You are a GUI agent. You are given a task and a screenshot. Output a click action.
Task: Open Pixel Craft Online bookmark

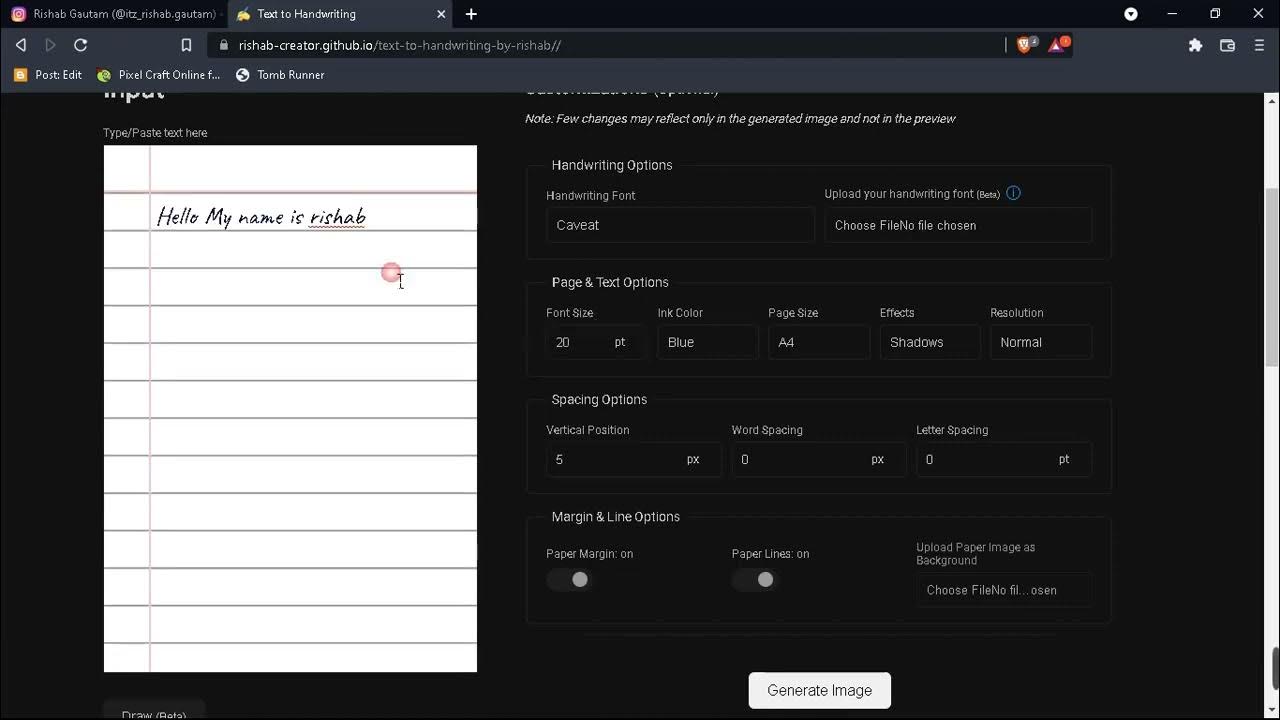pyautogui.click(x=158, y=75)
